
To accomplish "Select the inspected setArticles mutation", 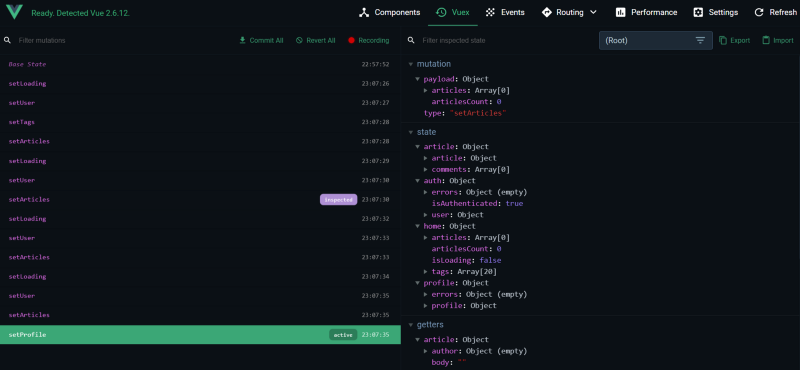I will (200, 200).
